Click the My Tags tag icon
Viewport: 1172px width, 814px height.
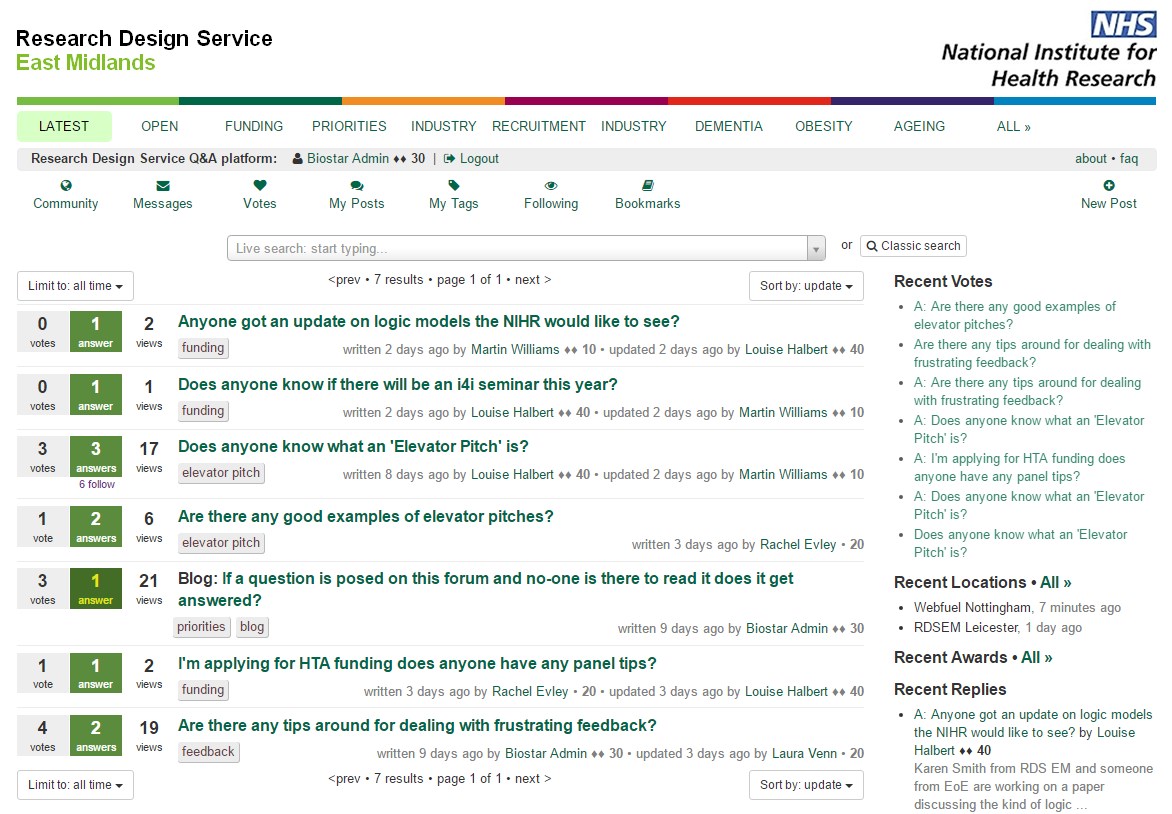pyautogui.click(x=454, y=186)
